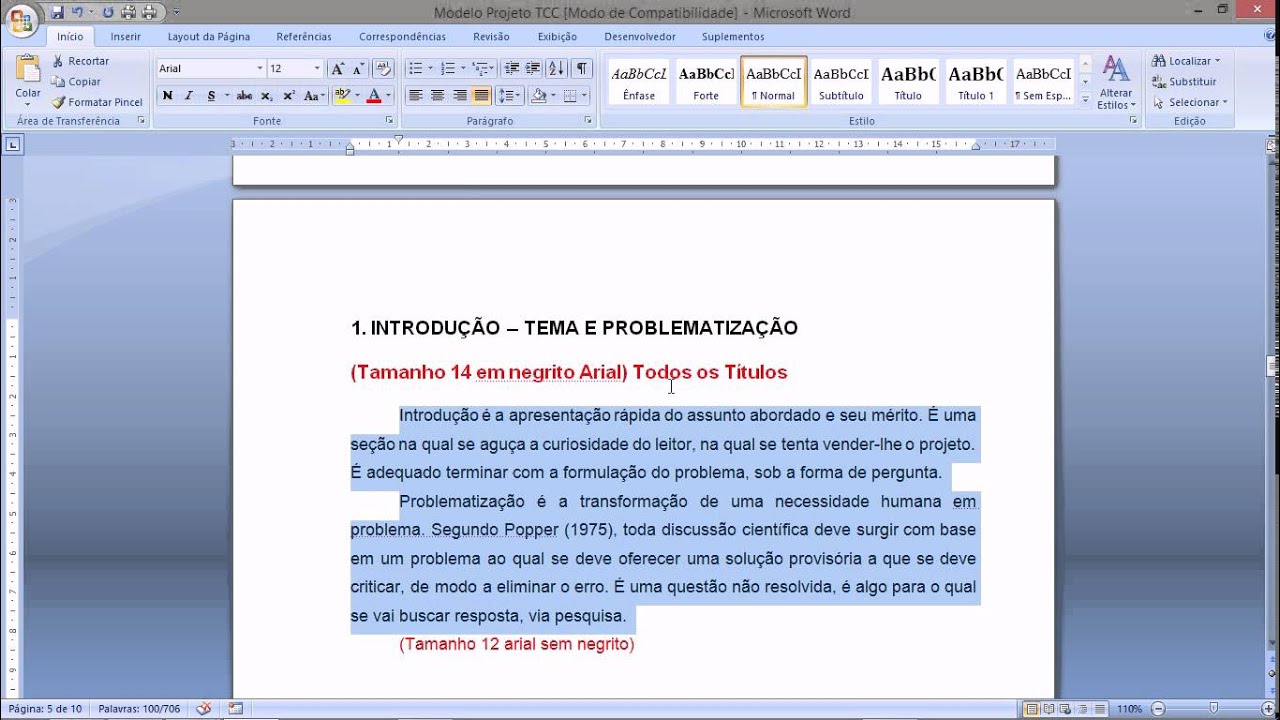Click the Colar paste icon

(28, 70)
